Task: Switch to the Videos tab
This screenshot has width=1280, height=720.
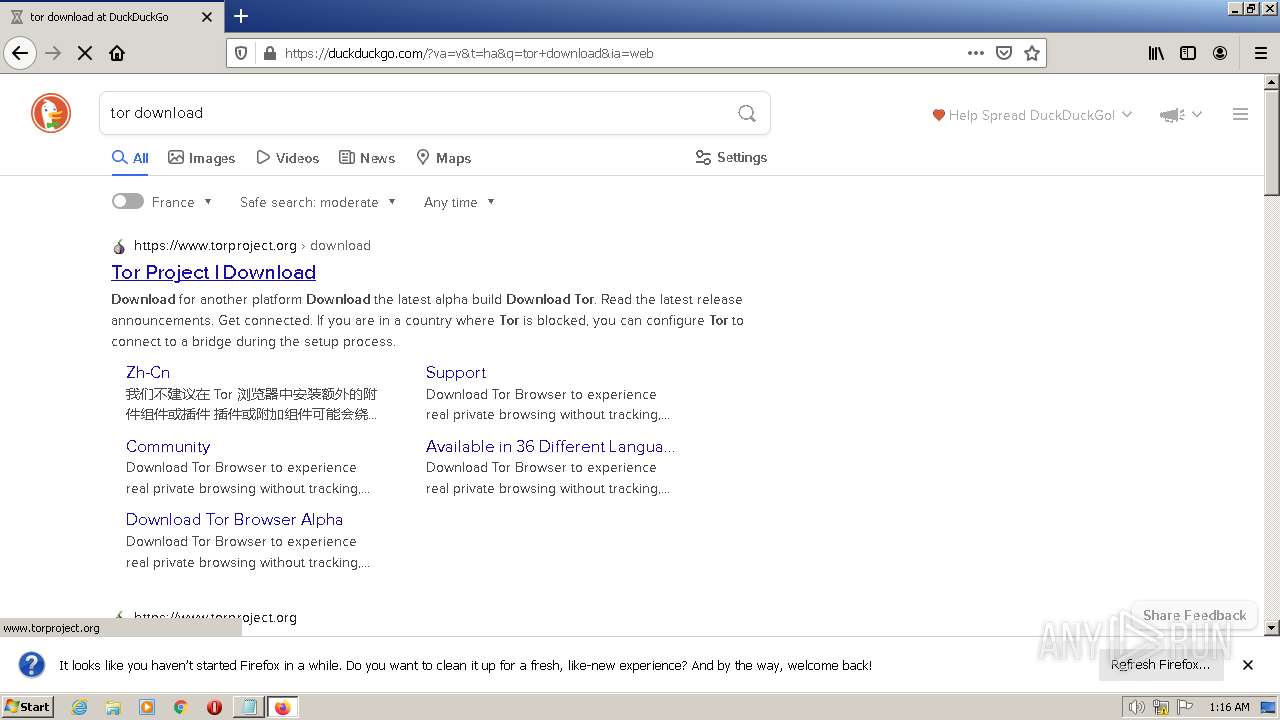Action: pyautogui.click(x=288, y=158)
